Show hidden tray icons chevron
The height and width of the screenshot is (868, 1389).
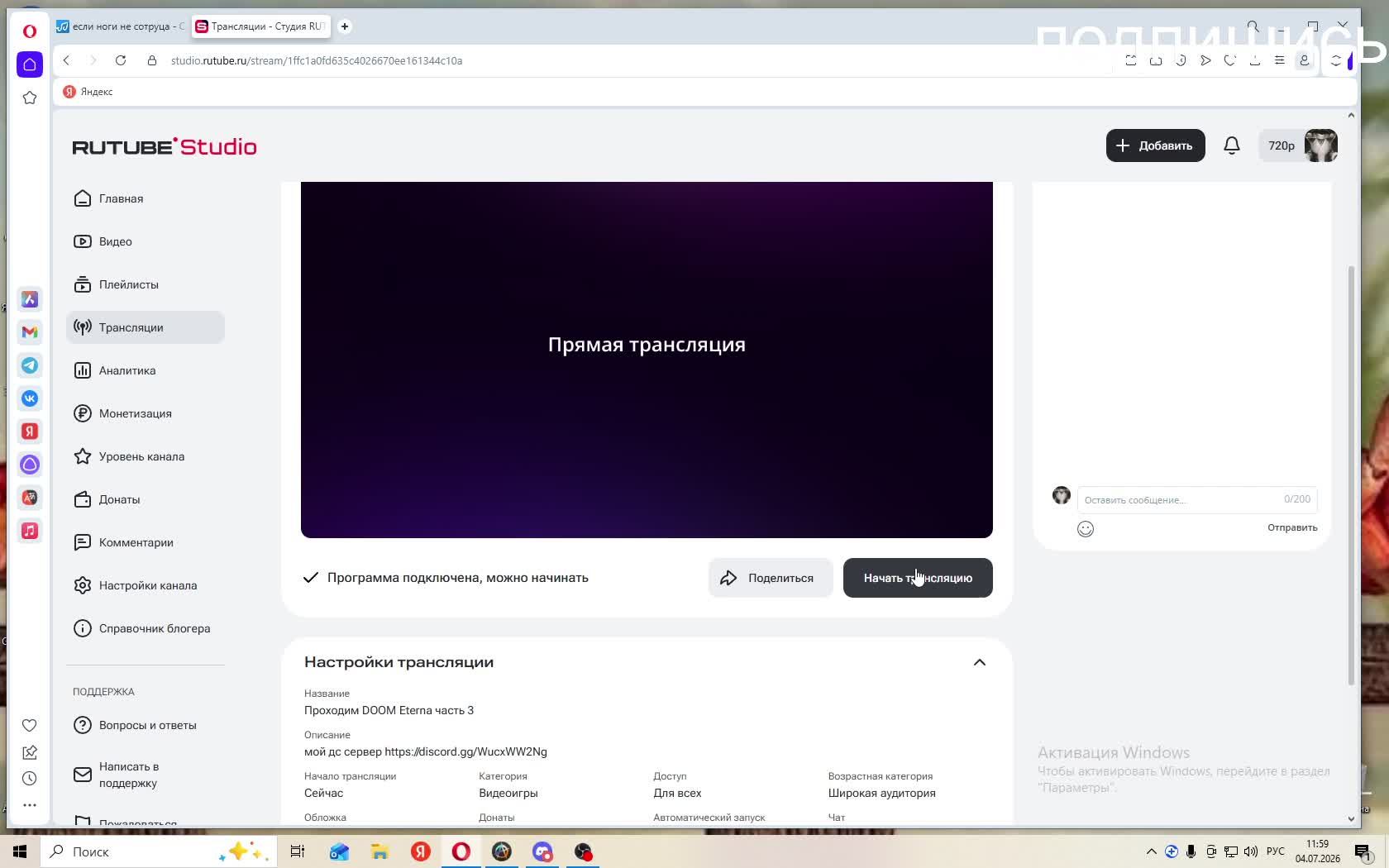1151,851
